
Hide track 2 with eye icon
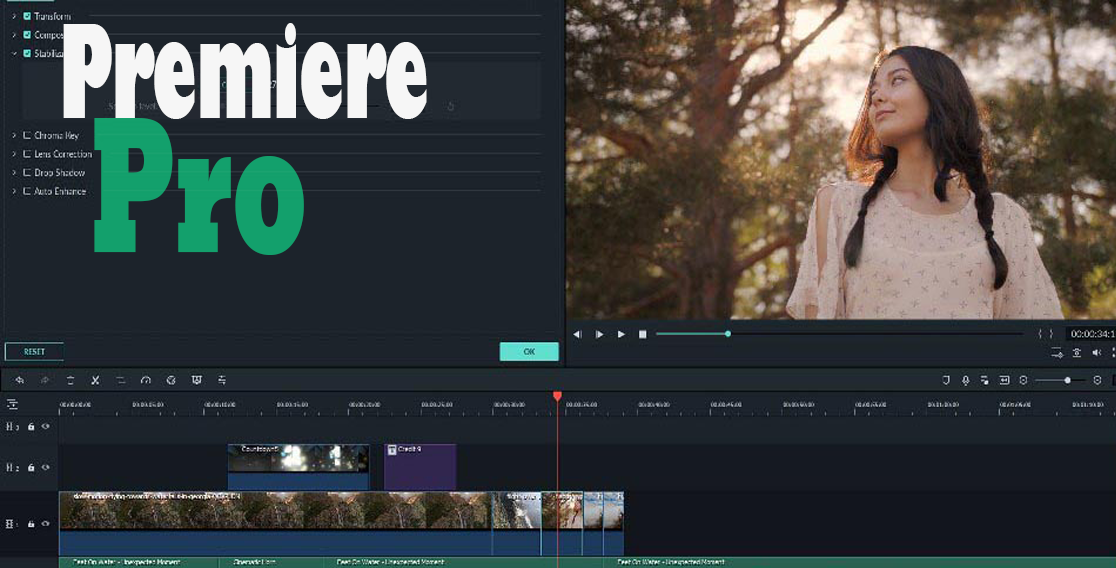[46, 468]
